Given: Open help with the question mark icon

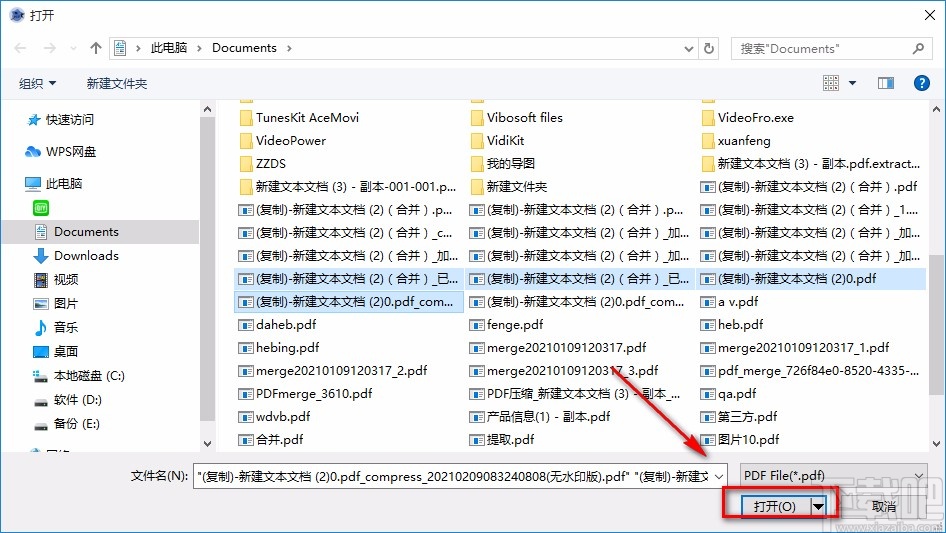Looking at the screenshot, I should point(922,83).
